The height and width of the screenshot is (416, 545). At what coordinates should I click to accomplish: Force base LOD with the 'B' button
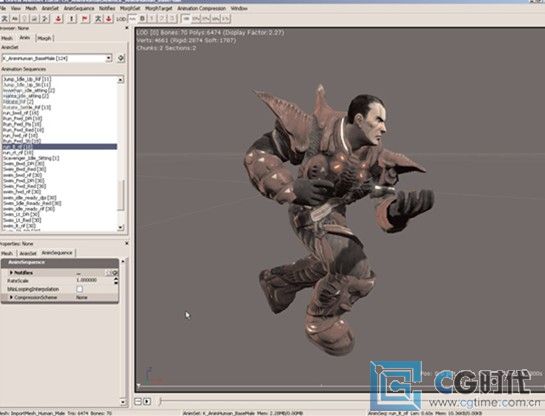pyautogui.click(x=142, y=19)
